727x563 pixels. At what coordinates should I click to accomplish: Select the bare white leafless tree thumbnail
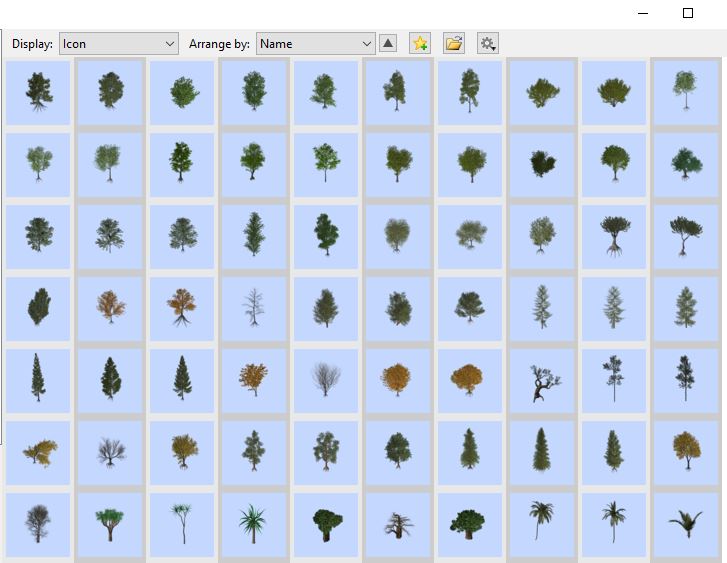[254, 309]
